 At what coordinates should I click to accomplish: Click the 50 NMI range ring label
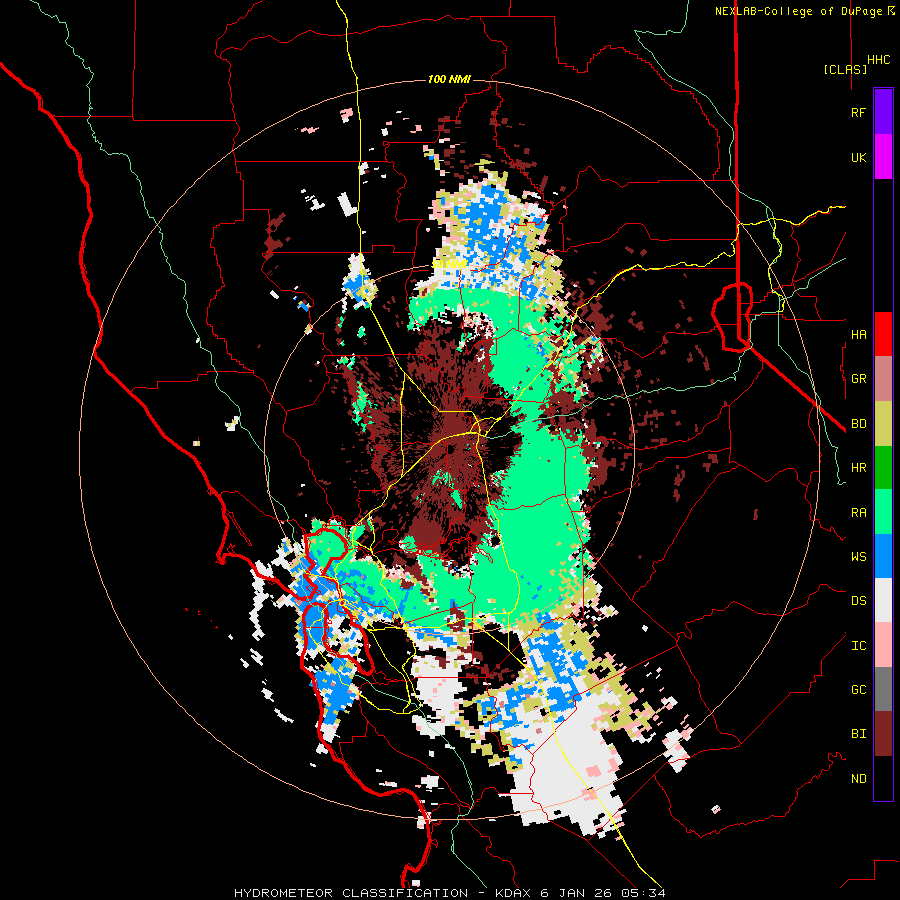click(449, 265)
